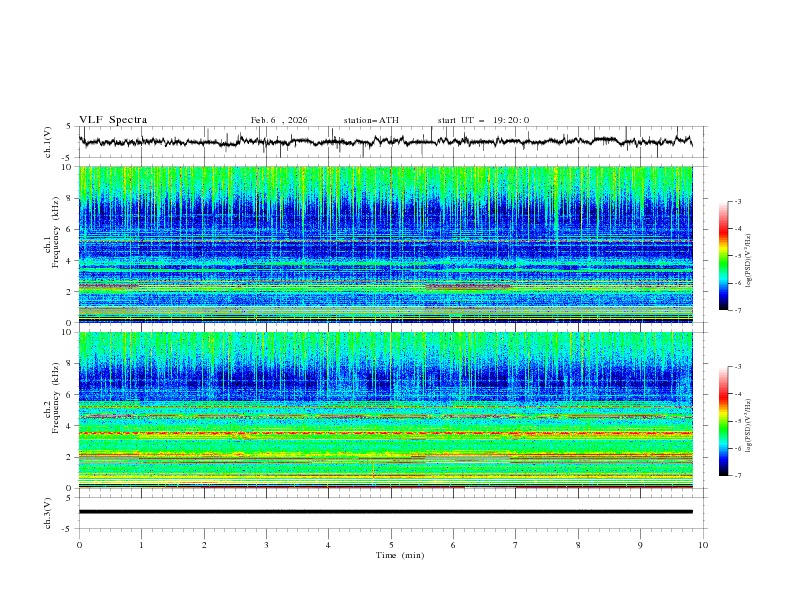Click the ch.2 spectrogram color scale bar
Viewport: 792px width, 612px height.
click(723, 421)
